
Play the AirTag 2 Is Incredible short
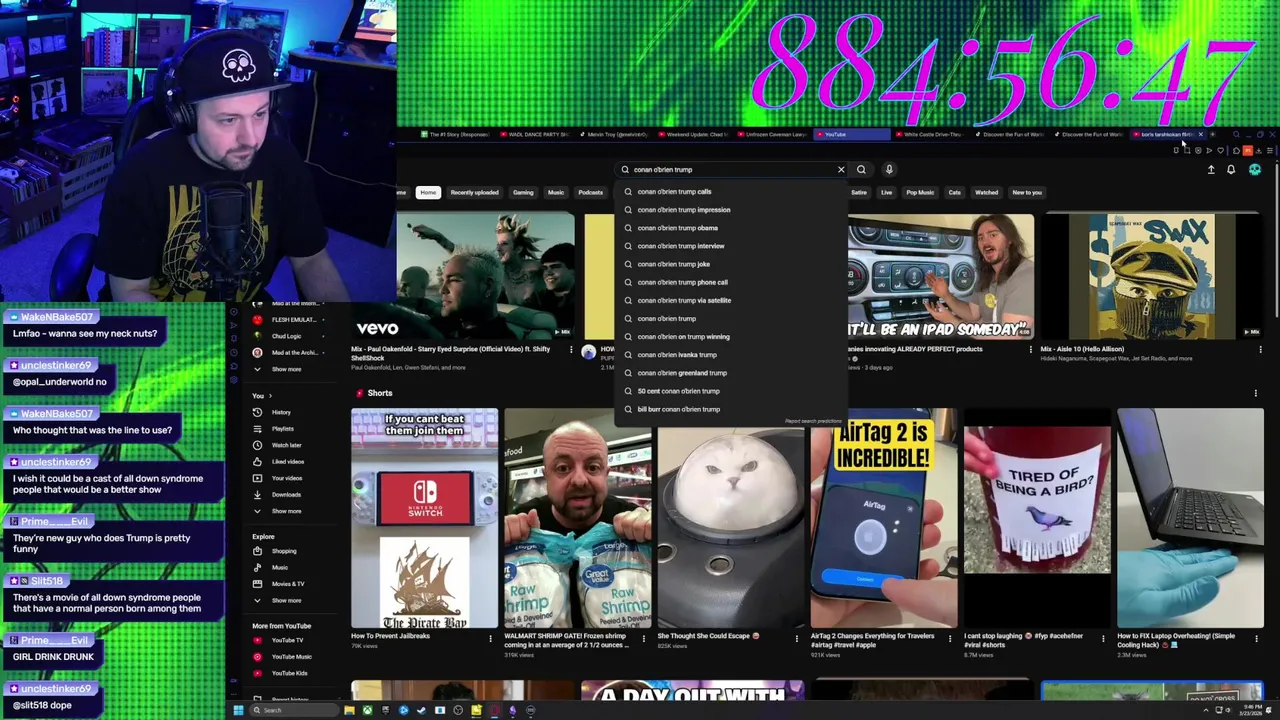884,518
